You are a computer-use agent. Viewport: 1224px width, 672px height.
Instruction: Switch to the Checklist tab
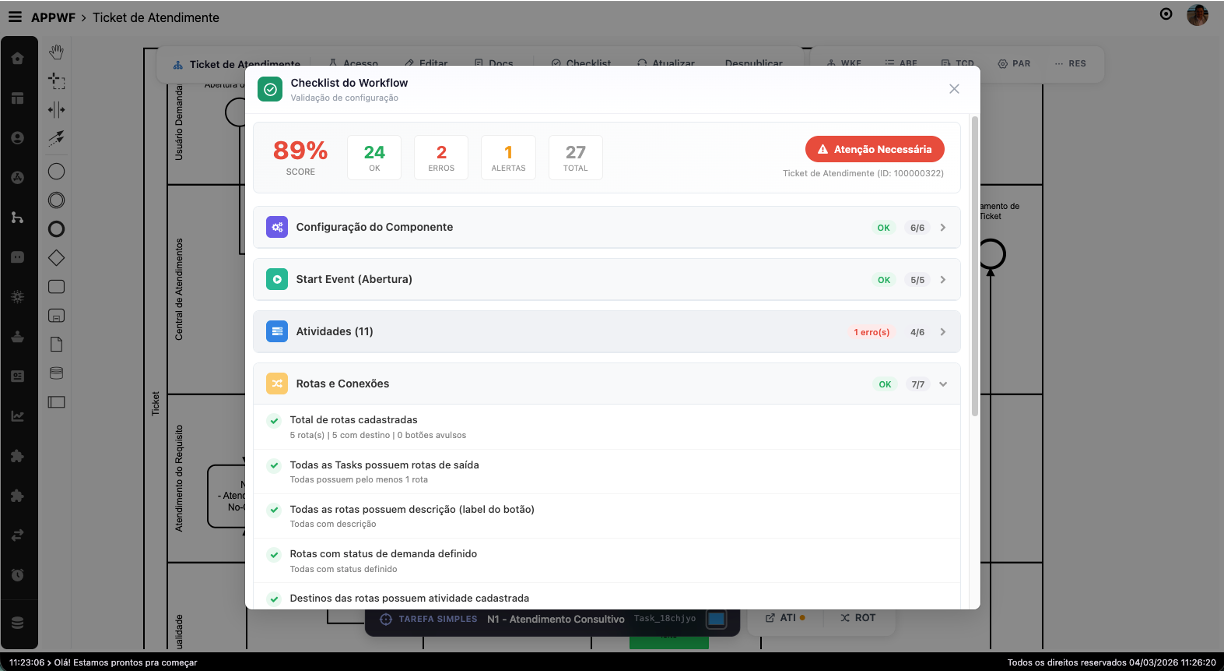pyautogui.click(x=581, y=62)
